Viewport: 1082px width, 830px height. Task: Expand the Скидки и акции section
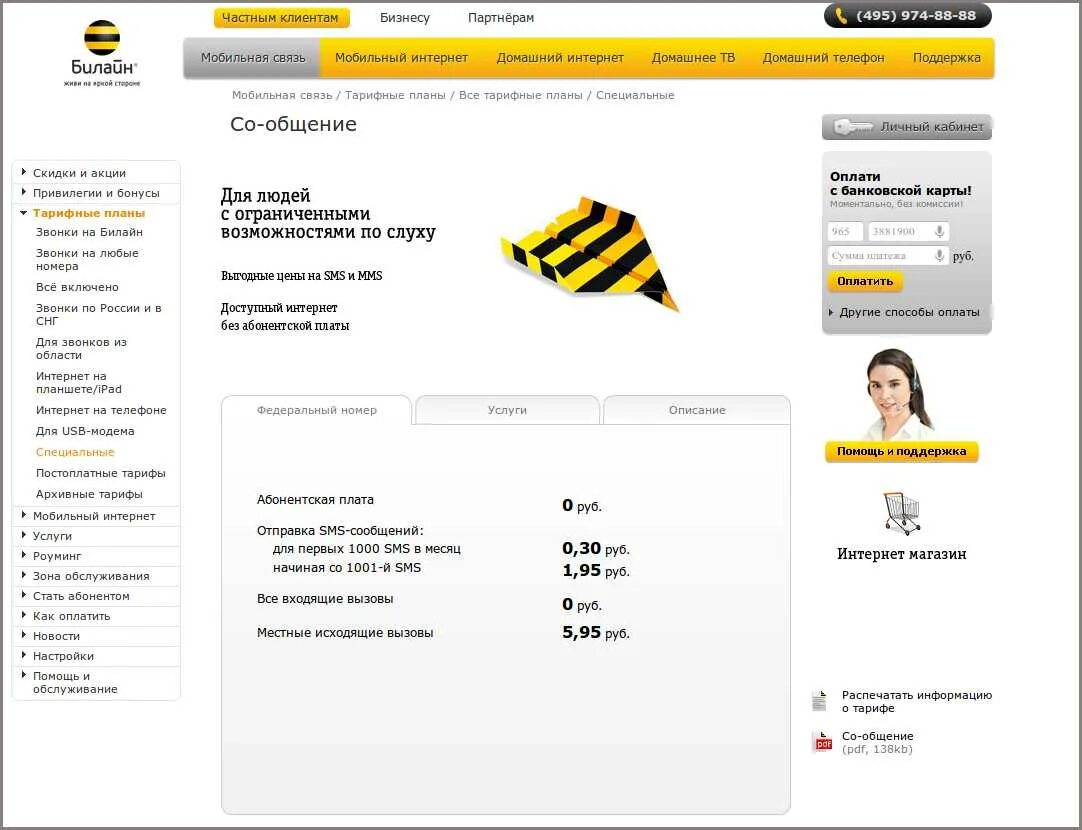tap(23, 172)
